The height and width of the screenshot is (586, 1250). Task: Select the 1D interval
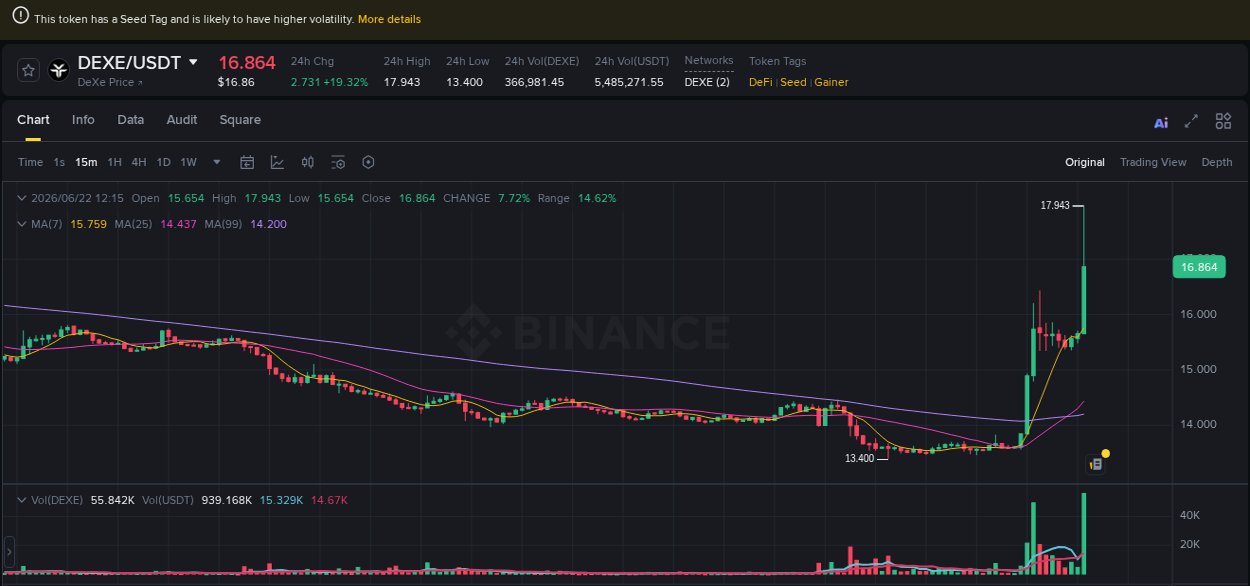click(x=163, y=162)
